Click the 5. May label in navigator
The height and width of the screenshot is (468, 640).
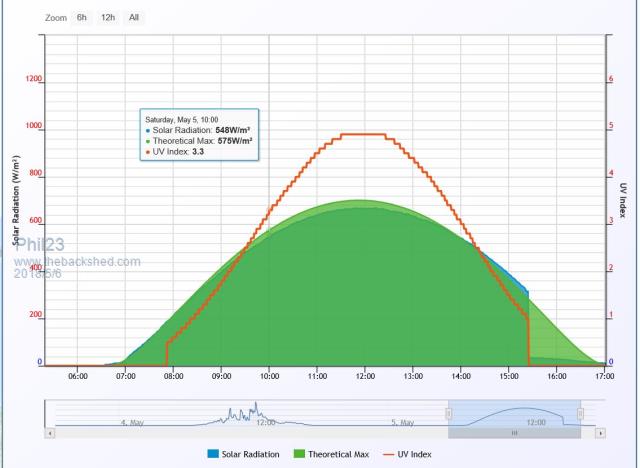tap(403, 422)
